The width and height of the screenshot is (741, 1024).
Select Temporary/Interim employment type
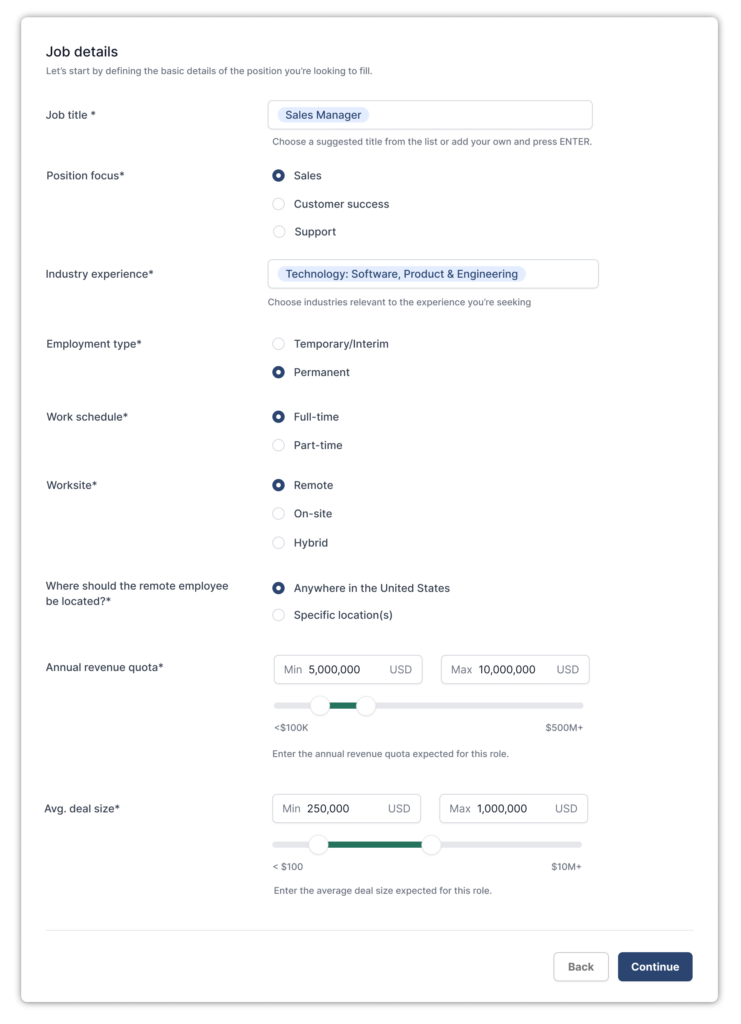click(x=278, y=343)
